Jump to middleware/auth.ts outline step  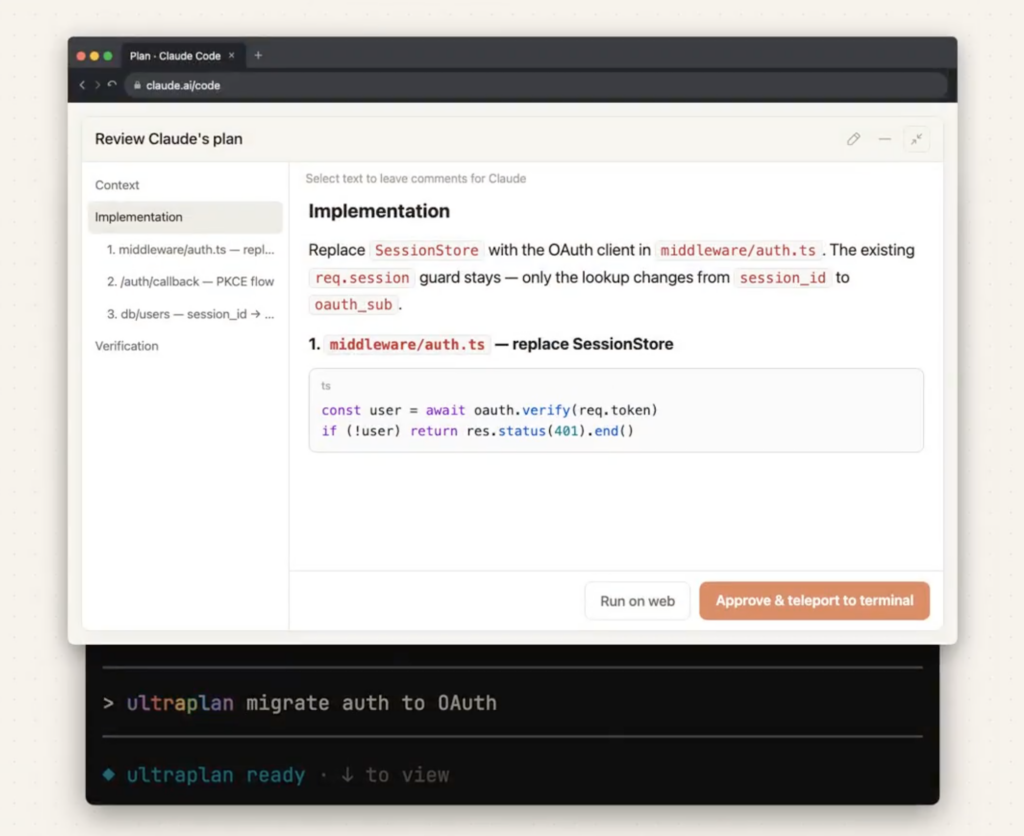pyautogui.click(x=190, y=250)
